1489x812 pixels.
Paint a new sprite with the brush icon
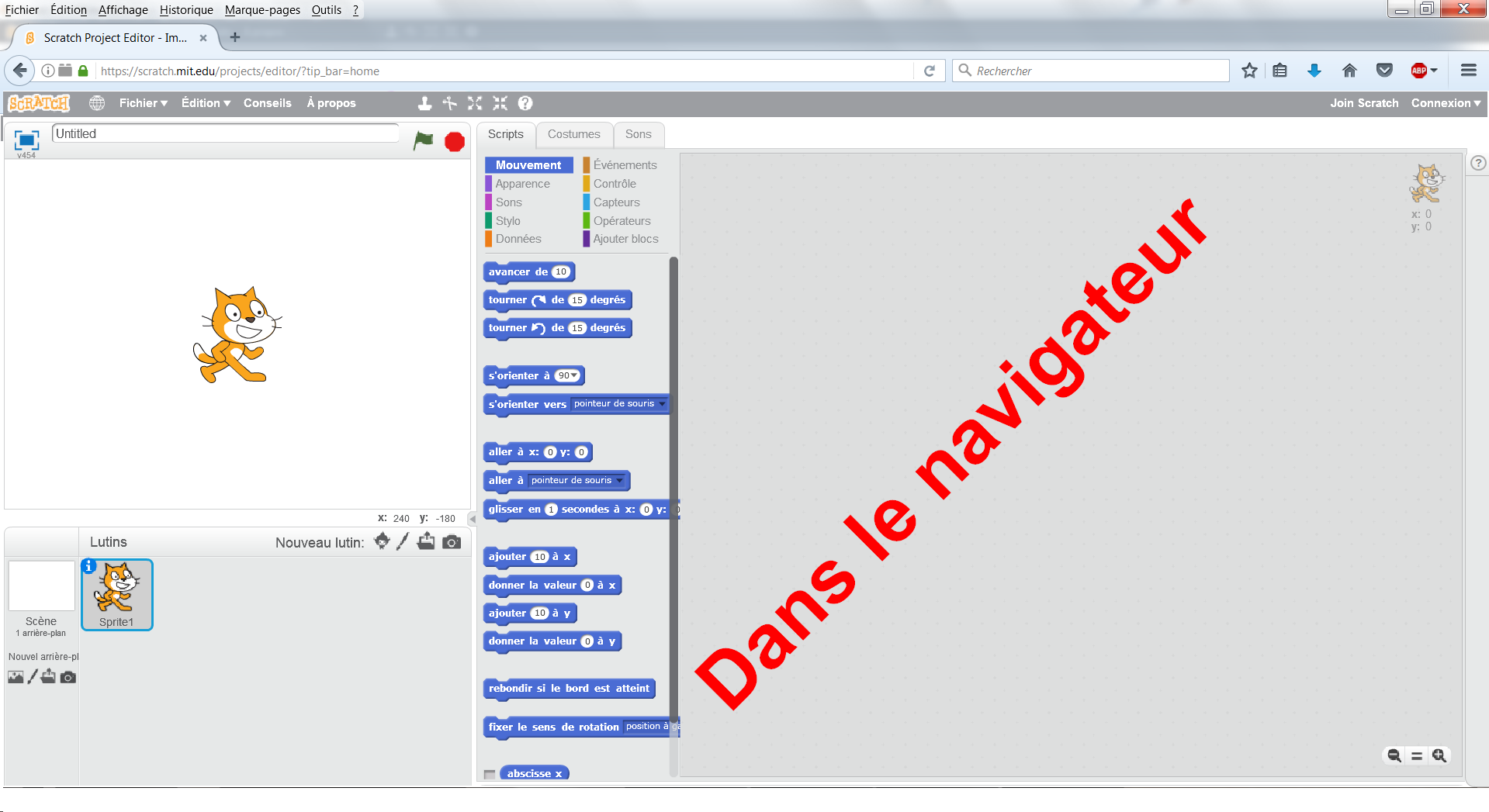pyautogui.click(x=402, y=542)
